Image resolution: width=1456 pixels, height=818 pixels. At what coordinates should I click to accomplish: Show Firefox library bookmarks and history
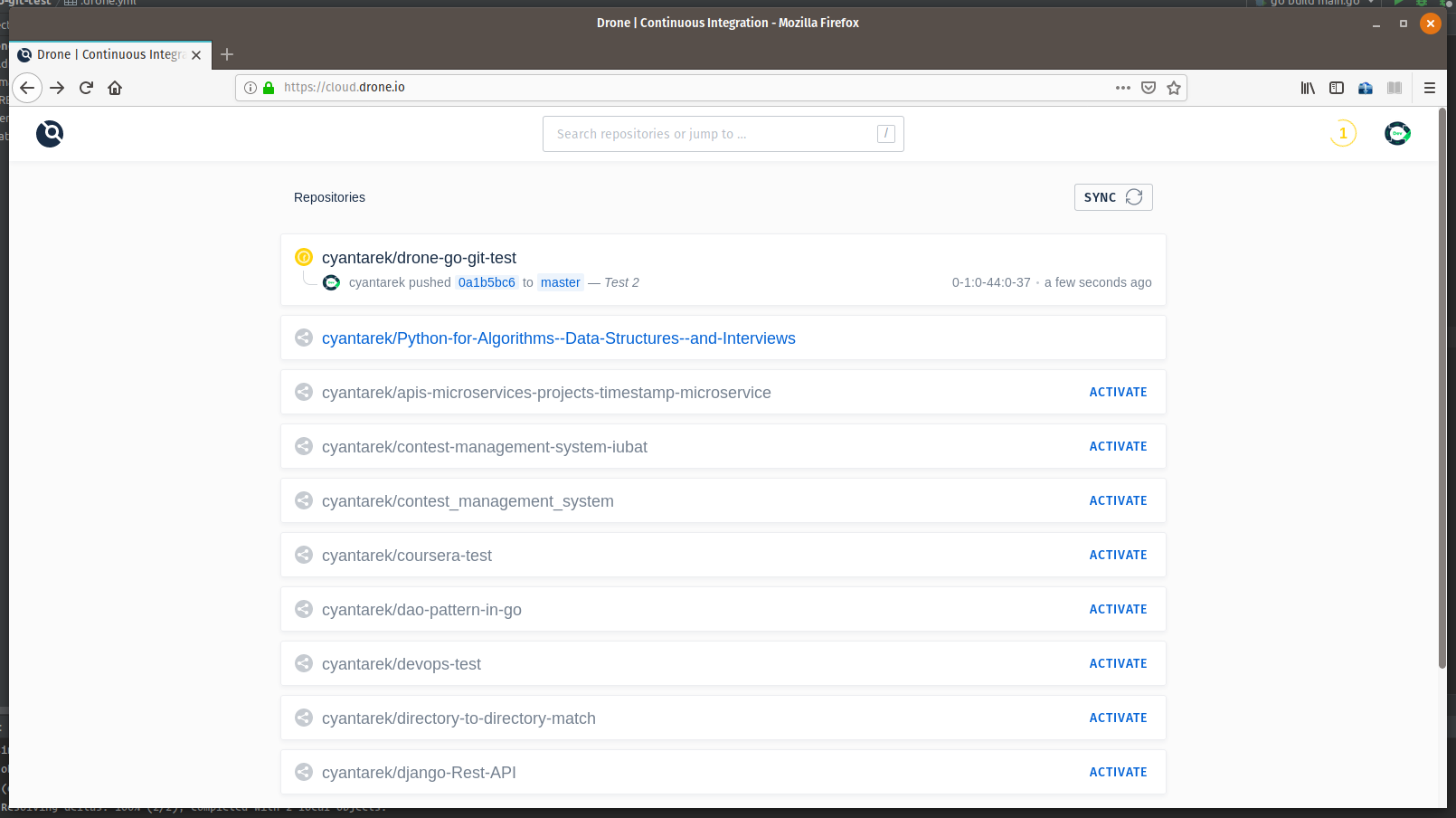tap(1308, 88)
